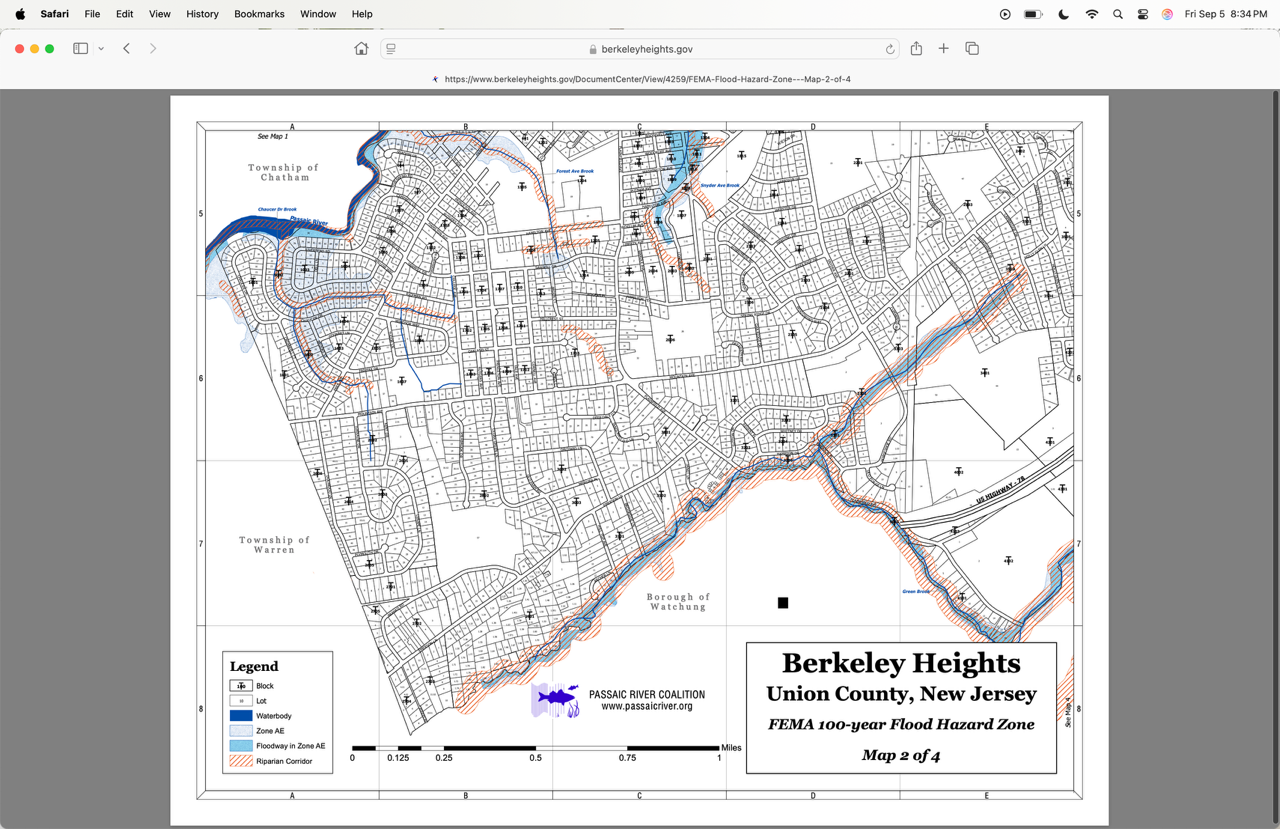1280x829 pixels.
Task: Click the Passaic River Coalition logo
Action: tap(556, 700)
